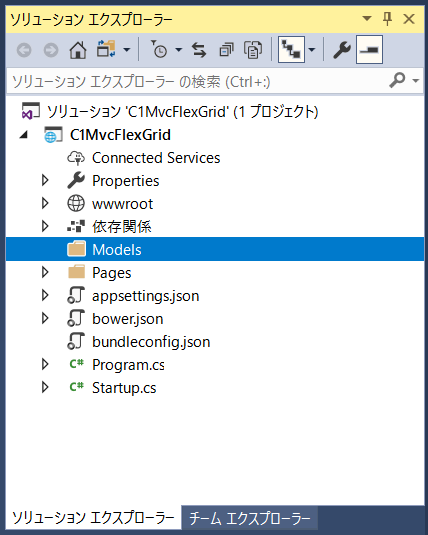428x535 pixels.
Task: Select Startup.cs file name
Action: click(x=124, y=388)
